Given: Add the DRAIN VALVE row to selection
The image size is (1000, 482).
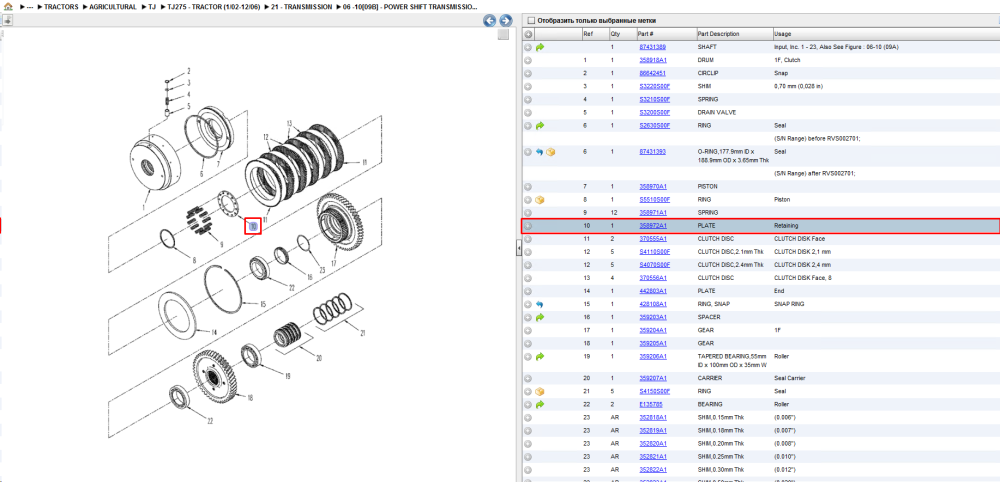Looking at the screenshot, I should coord(528,112).
